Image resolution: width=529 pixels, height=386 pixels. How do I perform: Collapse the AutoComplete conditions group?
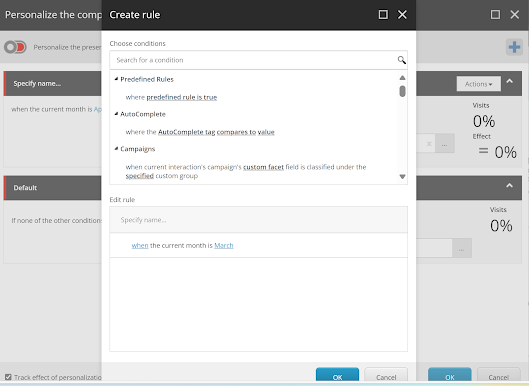116,114
